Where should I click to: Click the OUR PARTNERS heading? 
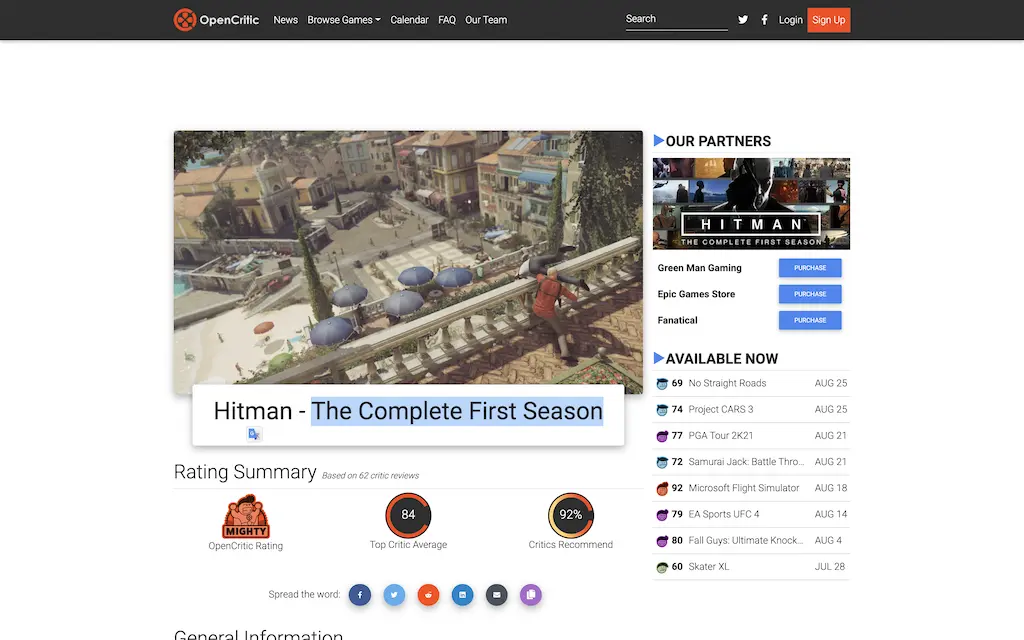coord(718,141)
